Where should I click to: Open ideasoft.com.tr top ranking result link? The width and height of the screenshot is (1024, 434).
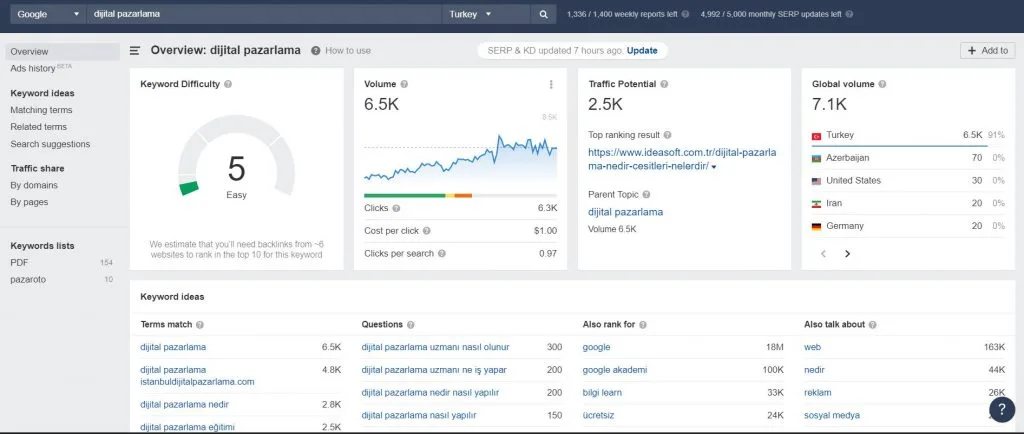point(682,159)
